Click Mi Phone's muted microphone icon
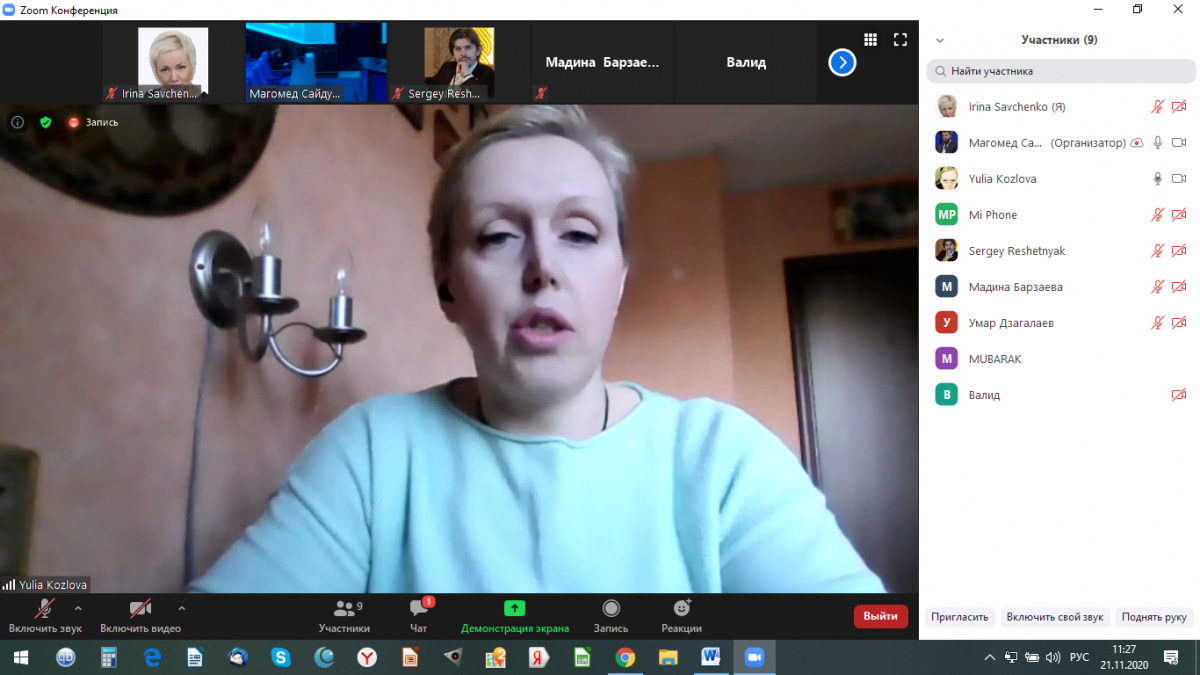 coord(1158,214)
